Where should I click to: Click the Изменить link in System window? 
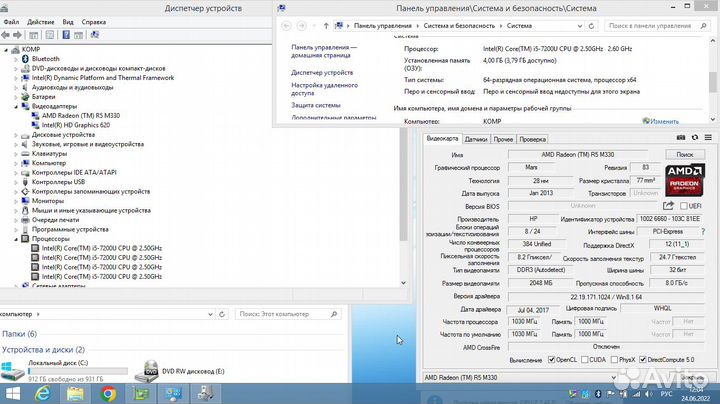coord(664,122)
